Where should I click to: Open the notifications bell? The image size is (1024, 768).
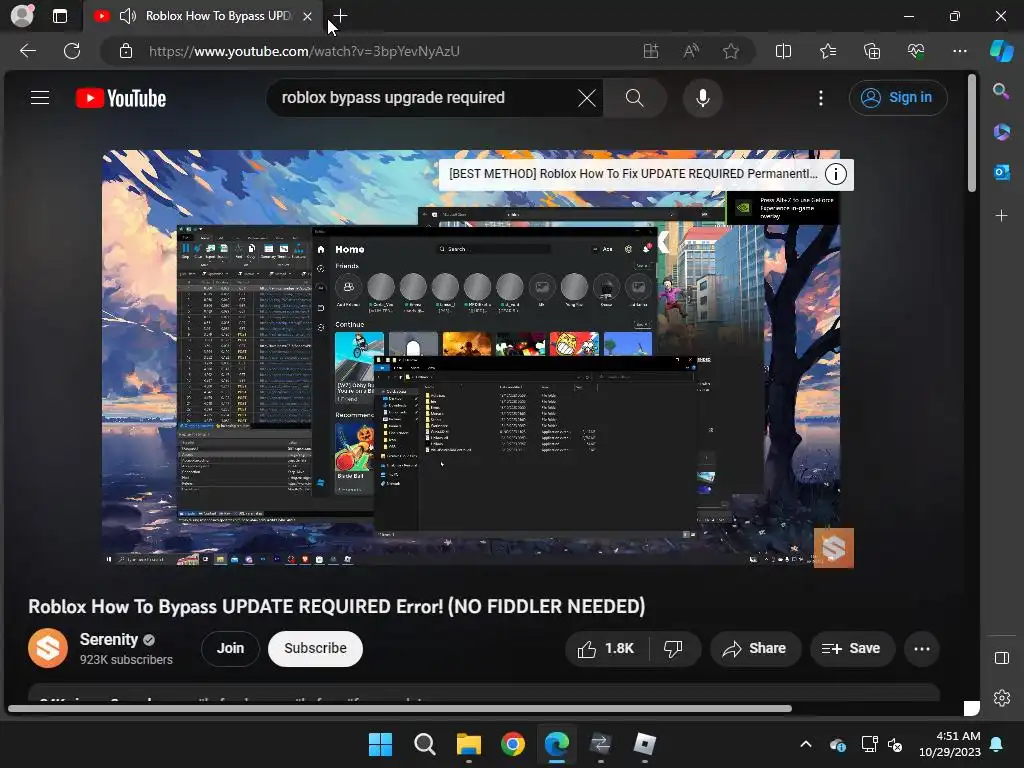point(997,744)
